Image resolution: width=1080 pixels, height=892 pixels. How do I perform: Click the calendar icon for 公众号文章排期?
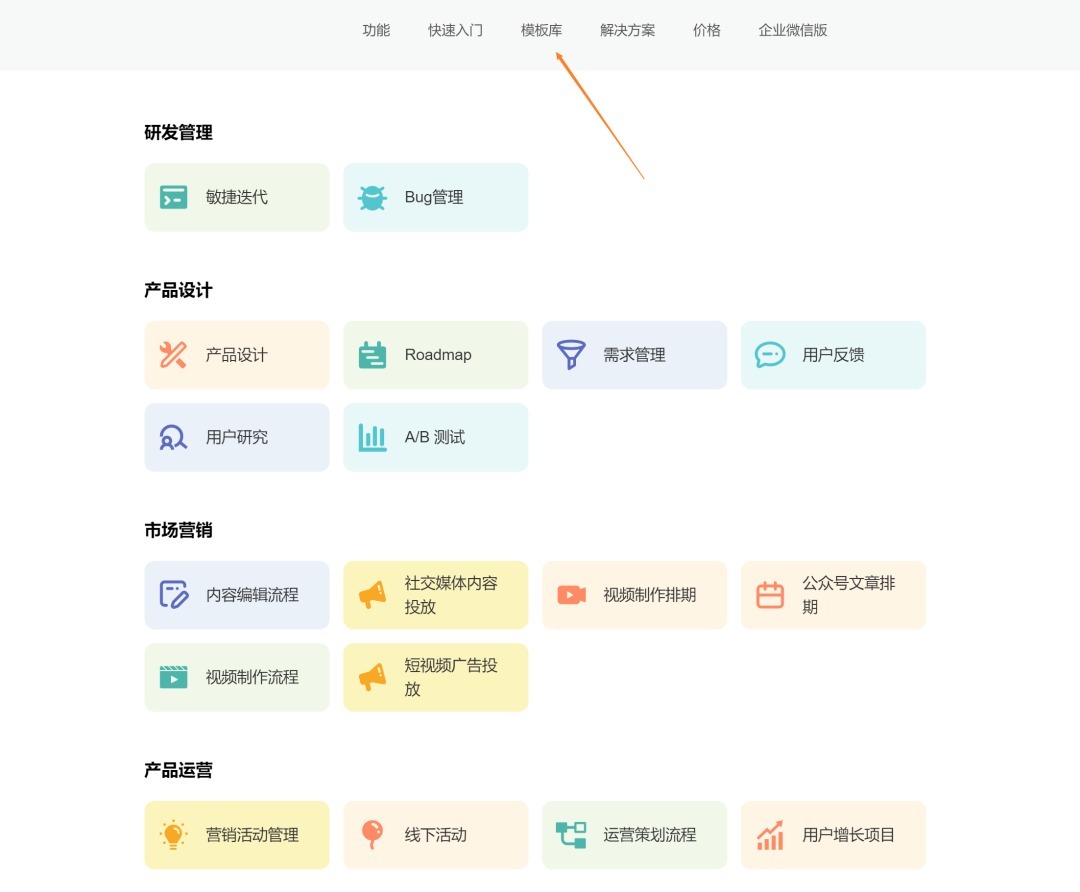770,595
